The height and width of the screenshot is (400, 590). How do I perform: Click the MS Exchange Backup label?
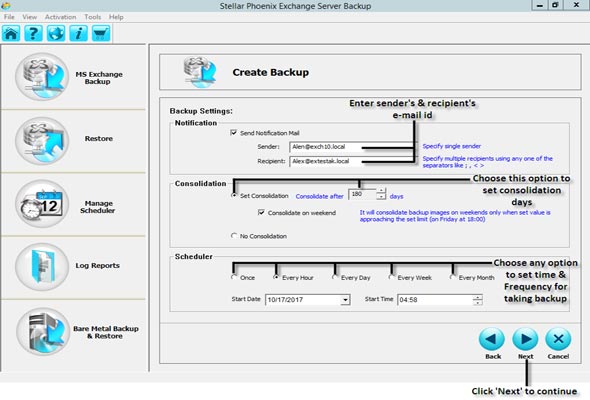pyautogui.click(x=99, y=78)
